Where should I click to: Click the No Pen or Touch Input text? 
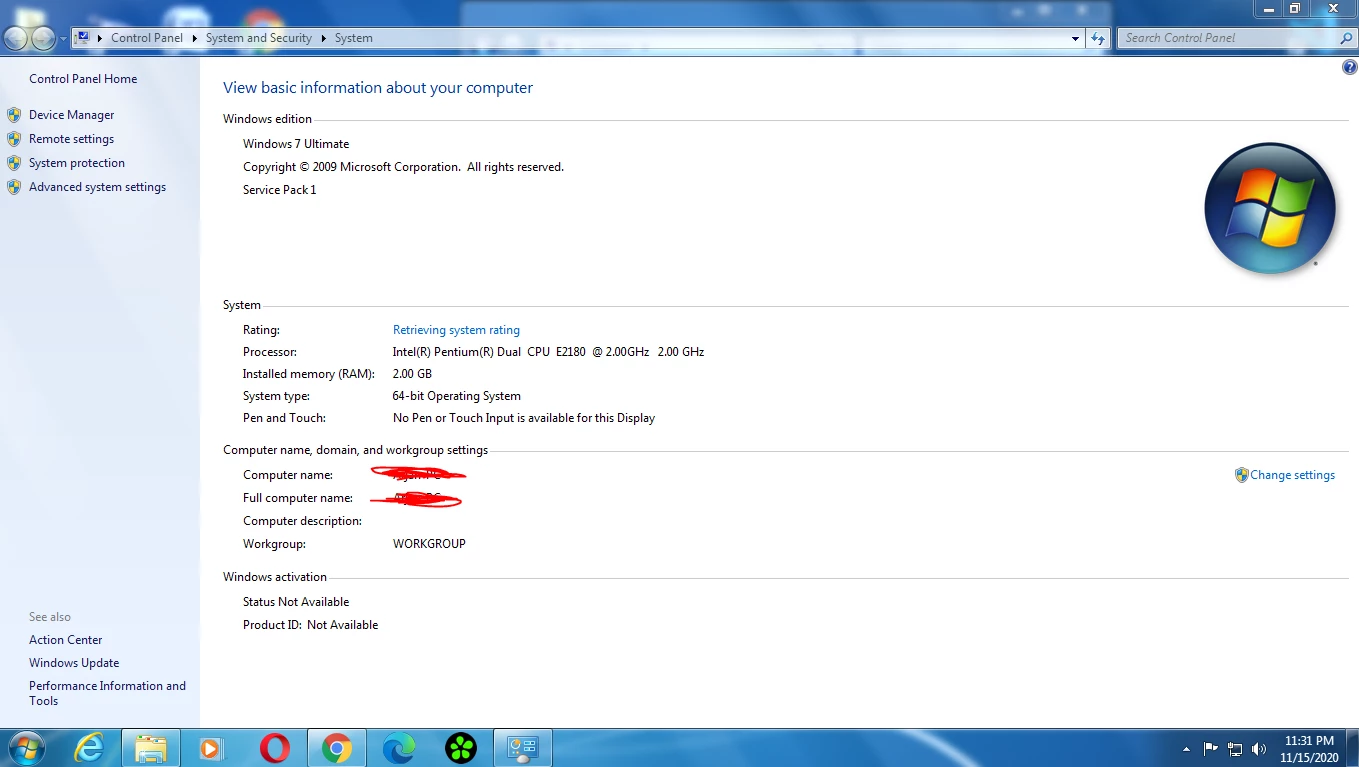pyautogui.click(x=524, y=418)
